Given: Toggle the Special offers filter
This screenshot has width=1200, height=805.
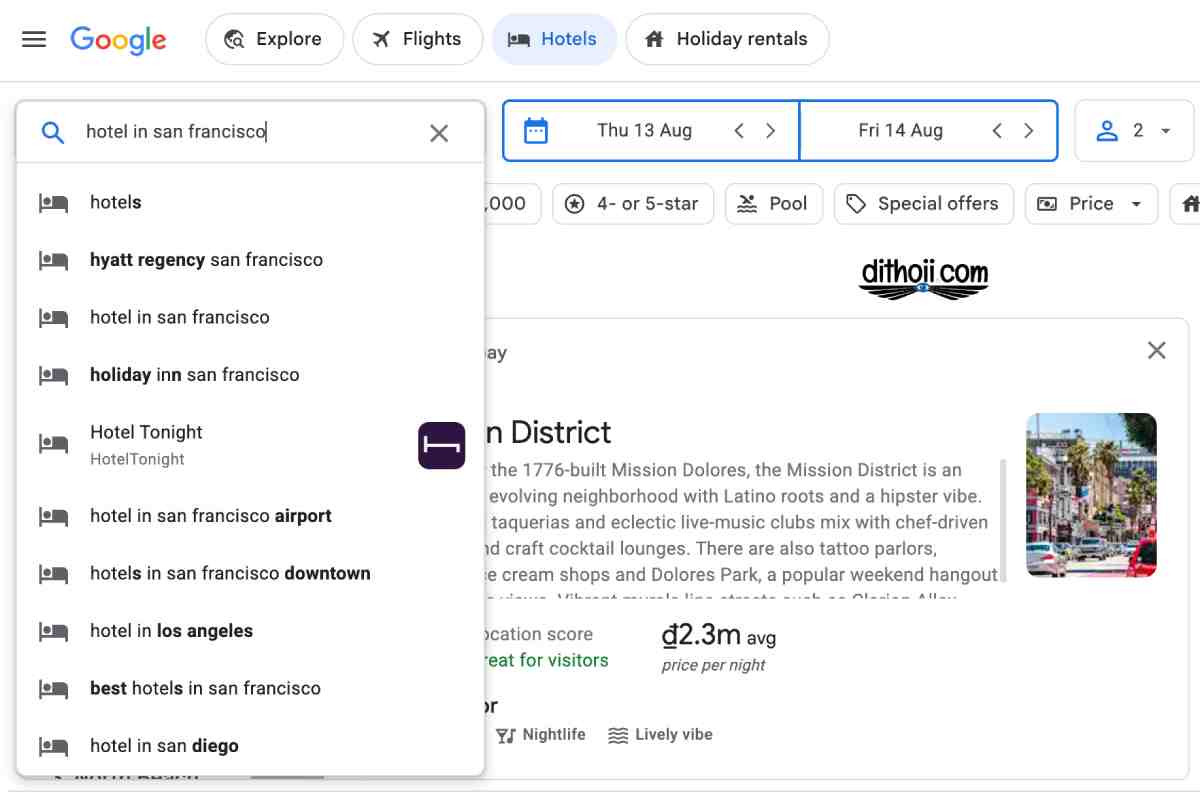Looking at the screenshot, I should tap(923, 204).
